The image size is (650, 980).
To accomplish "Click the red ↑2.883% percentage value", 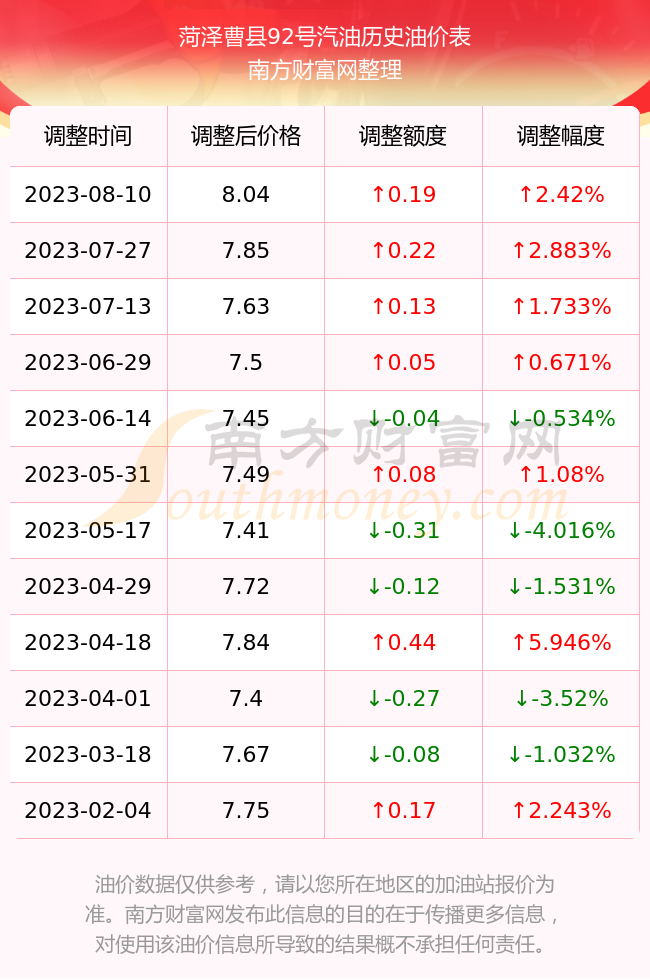I will 561,251.
